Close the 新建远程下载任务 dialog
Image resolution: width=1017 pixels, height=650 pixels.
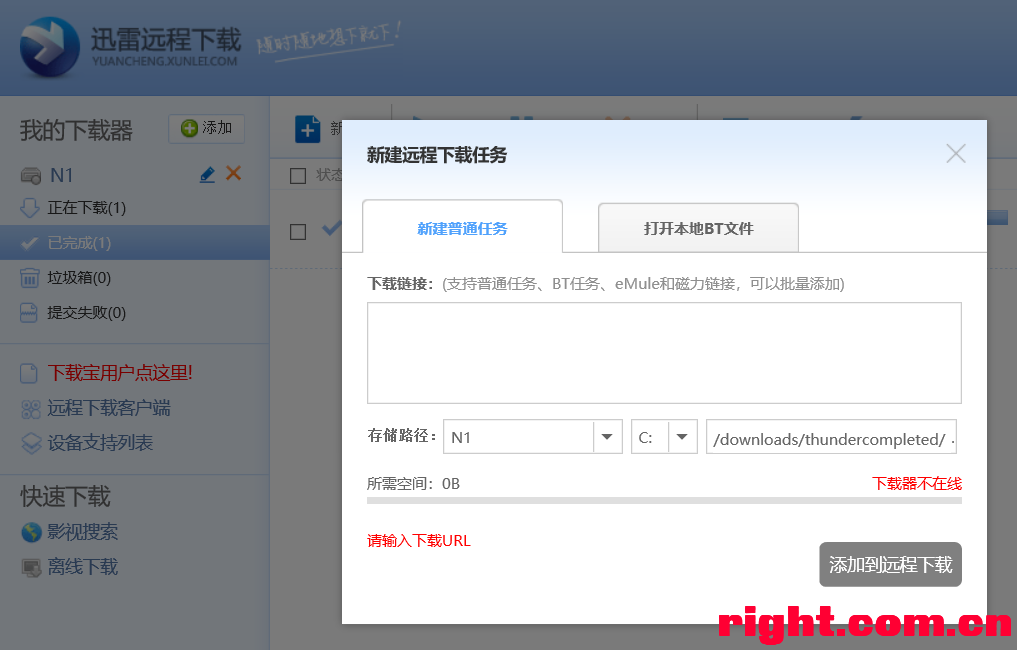[955, 154]
